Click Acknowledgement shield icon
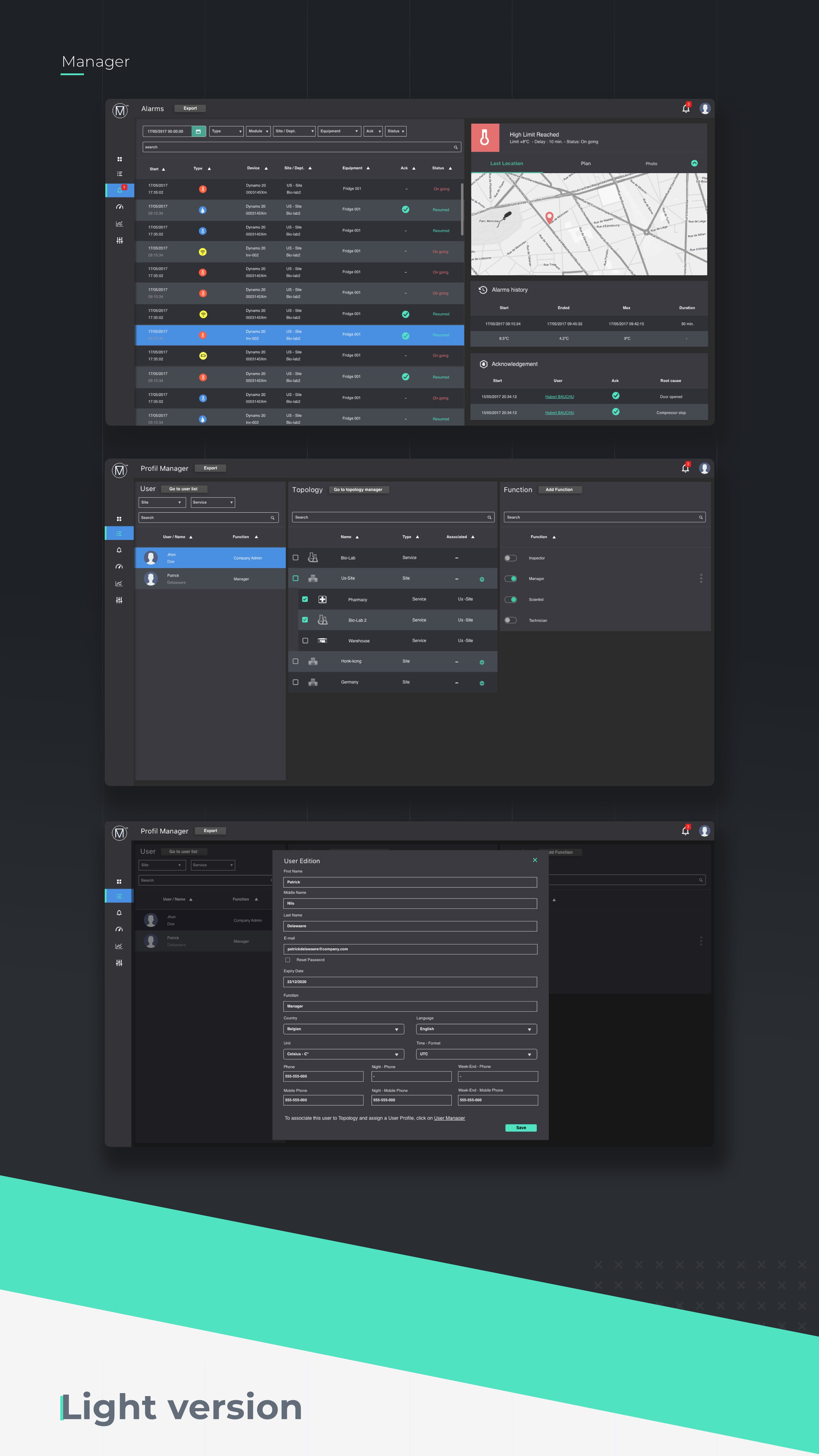The width and height of the screenshot is (819, 1456). [483, 364]
